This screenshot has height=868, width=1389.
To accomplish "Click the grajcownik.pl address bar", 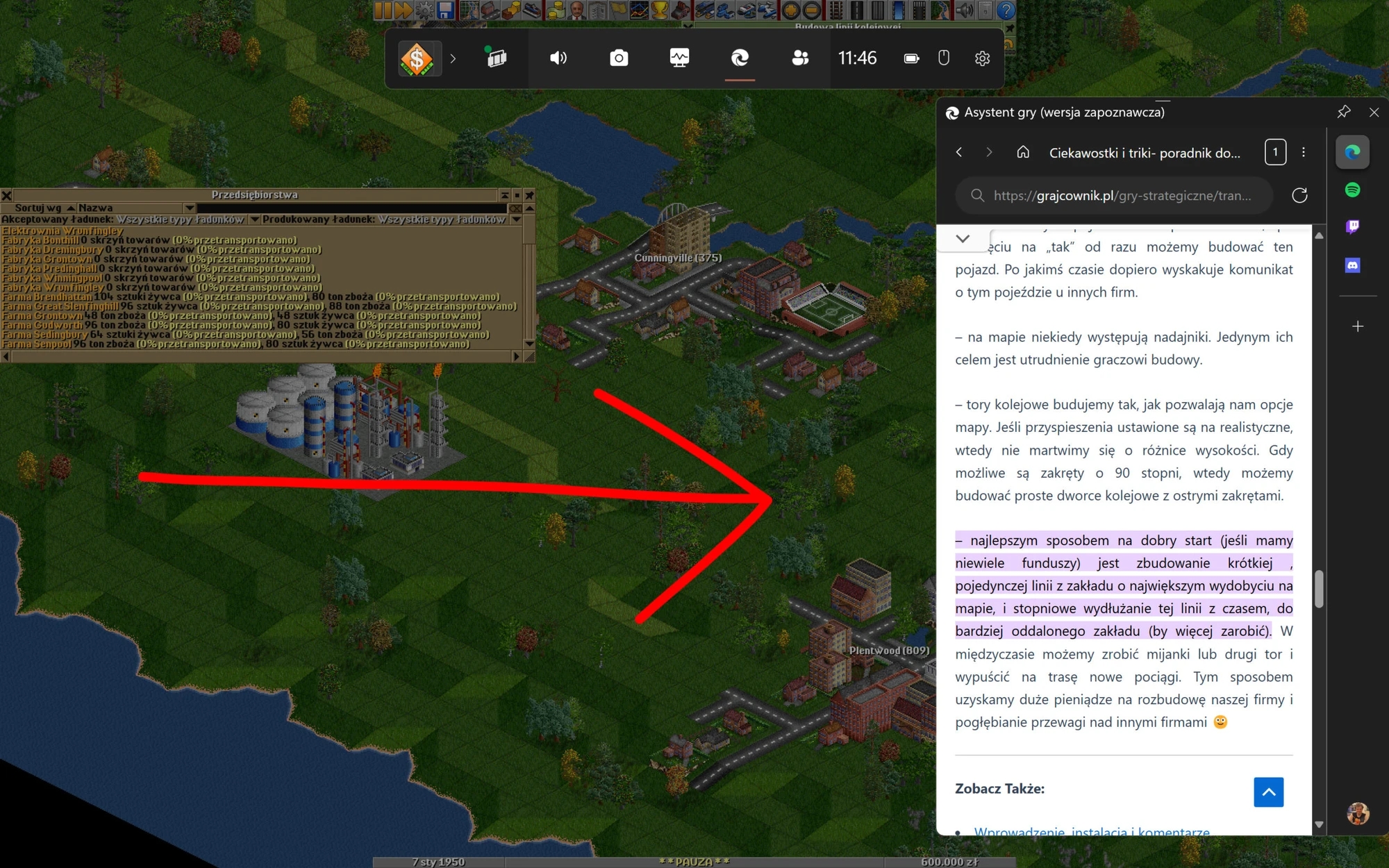I will click(1114, 196).
